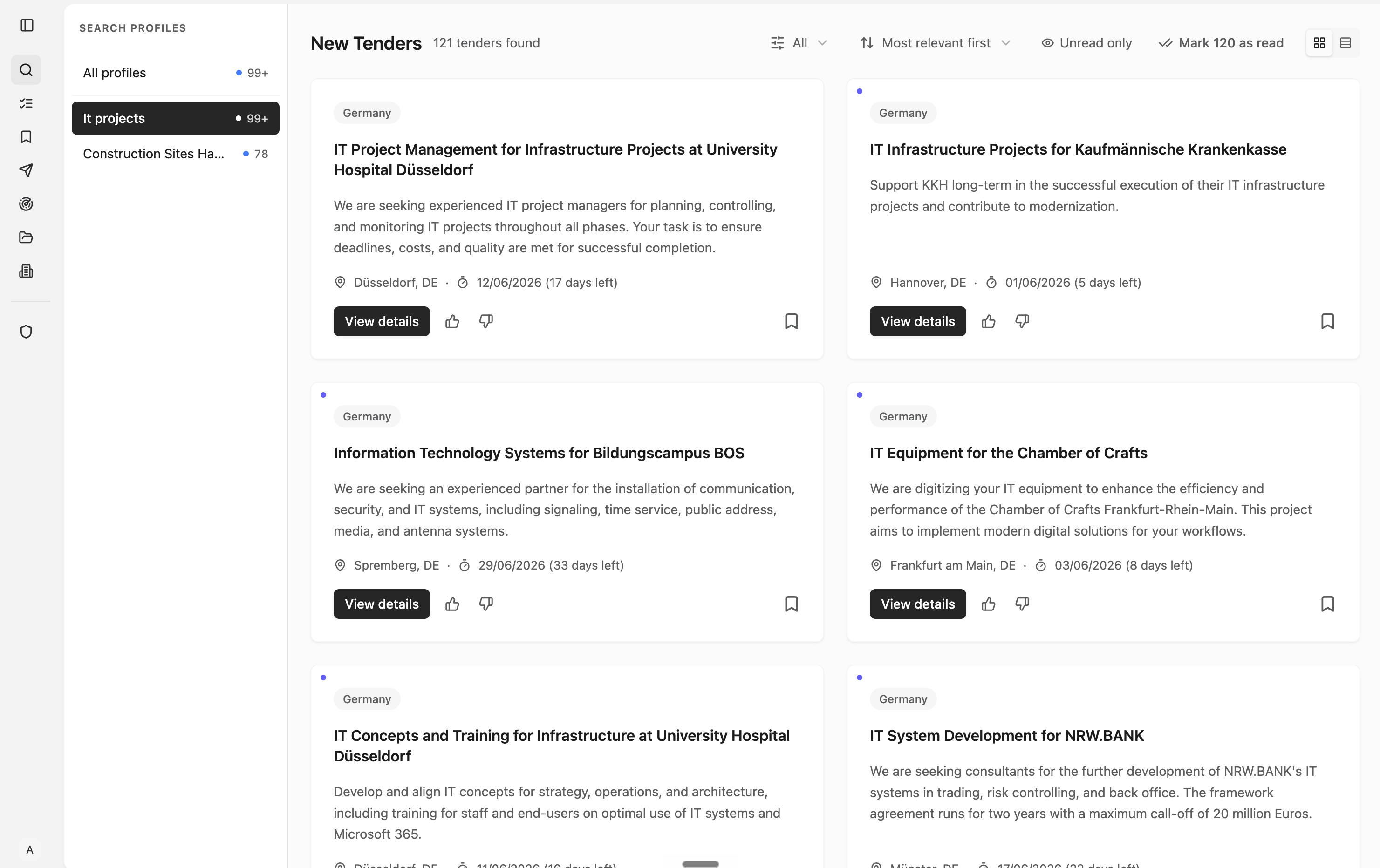
Task: Click the user avatar A at bottom left
Action: tap(30, 850)
